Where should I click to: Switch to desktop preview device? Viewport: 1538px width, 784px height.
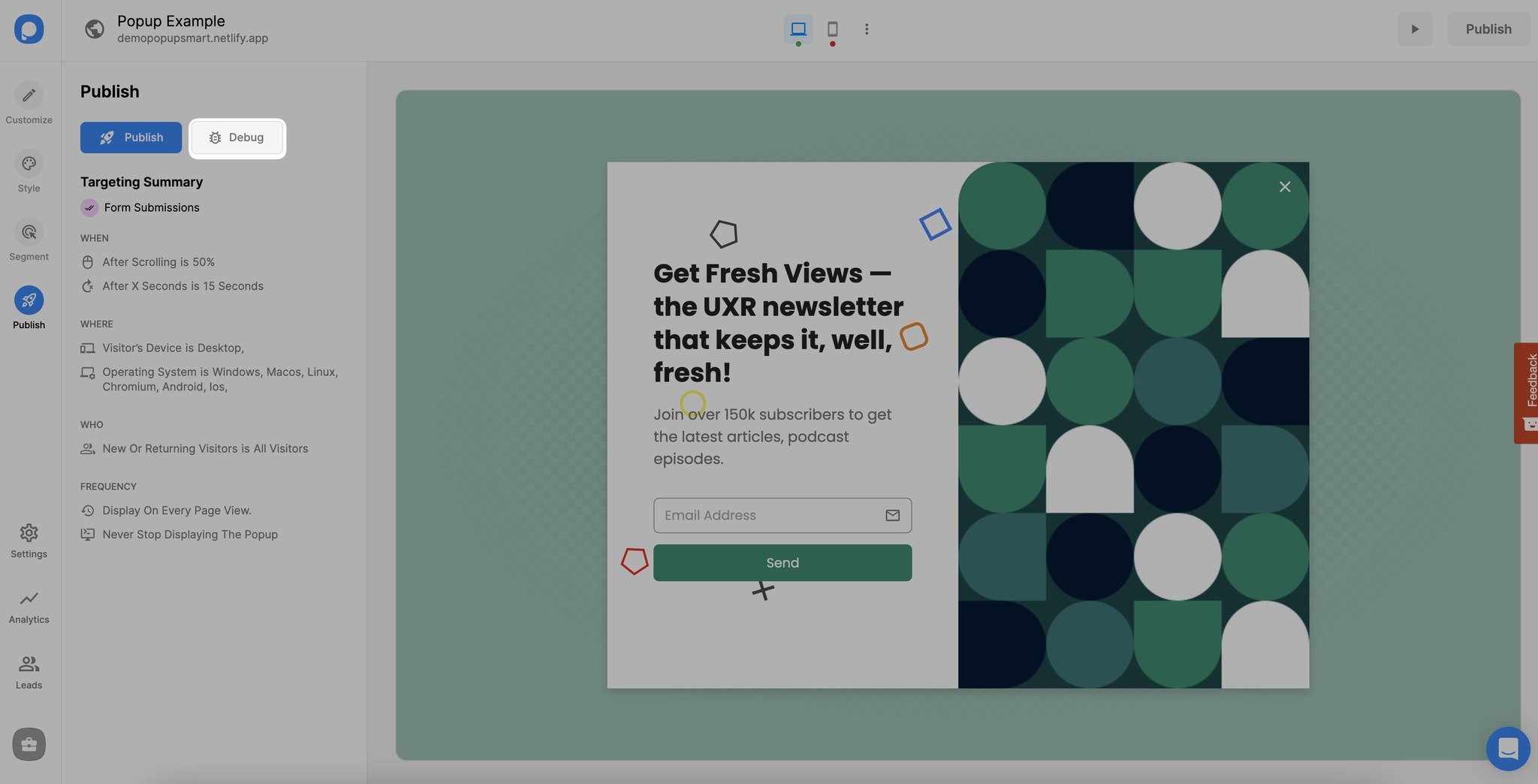point(798,29)
